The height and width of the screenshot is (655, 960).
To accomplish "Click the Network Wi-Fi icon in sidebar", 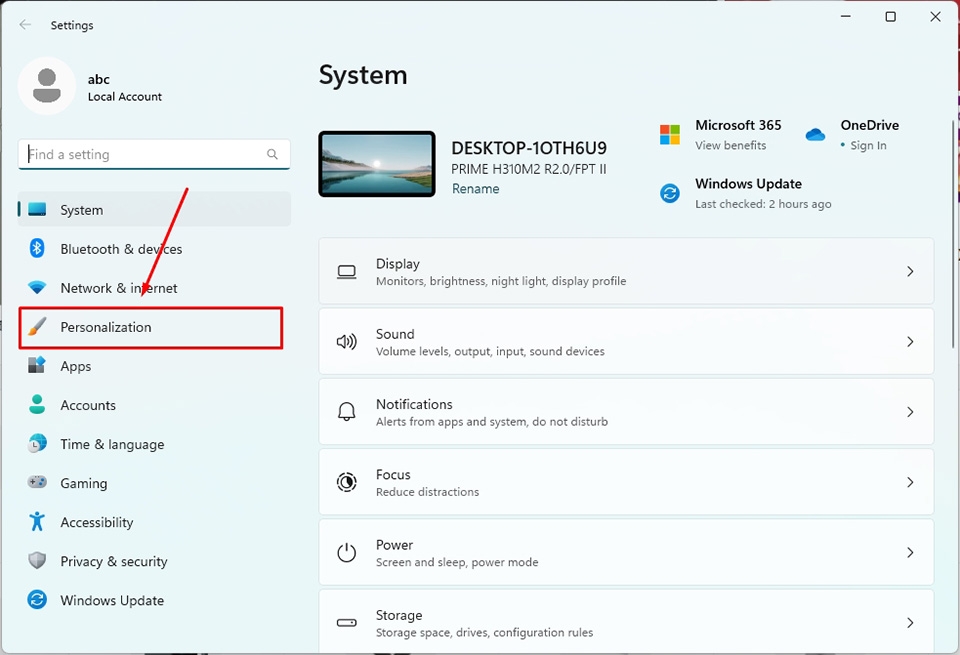I will point(37,287).
